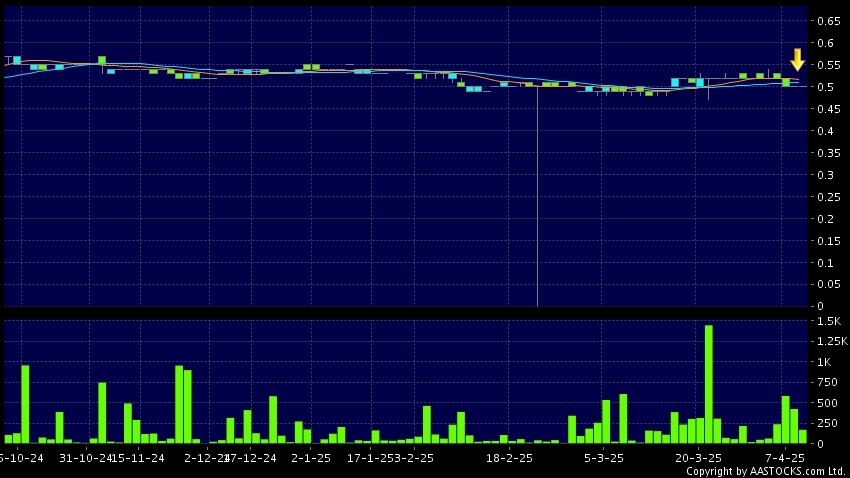Select the 0.05 price axis label

point(829,285)
